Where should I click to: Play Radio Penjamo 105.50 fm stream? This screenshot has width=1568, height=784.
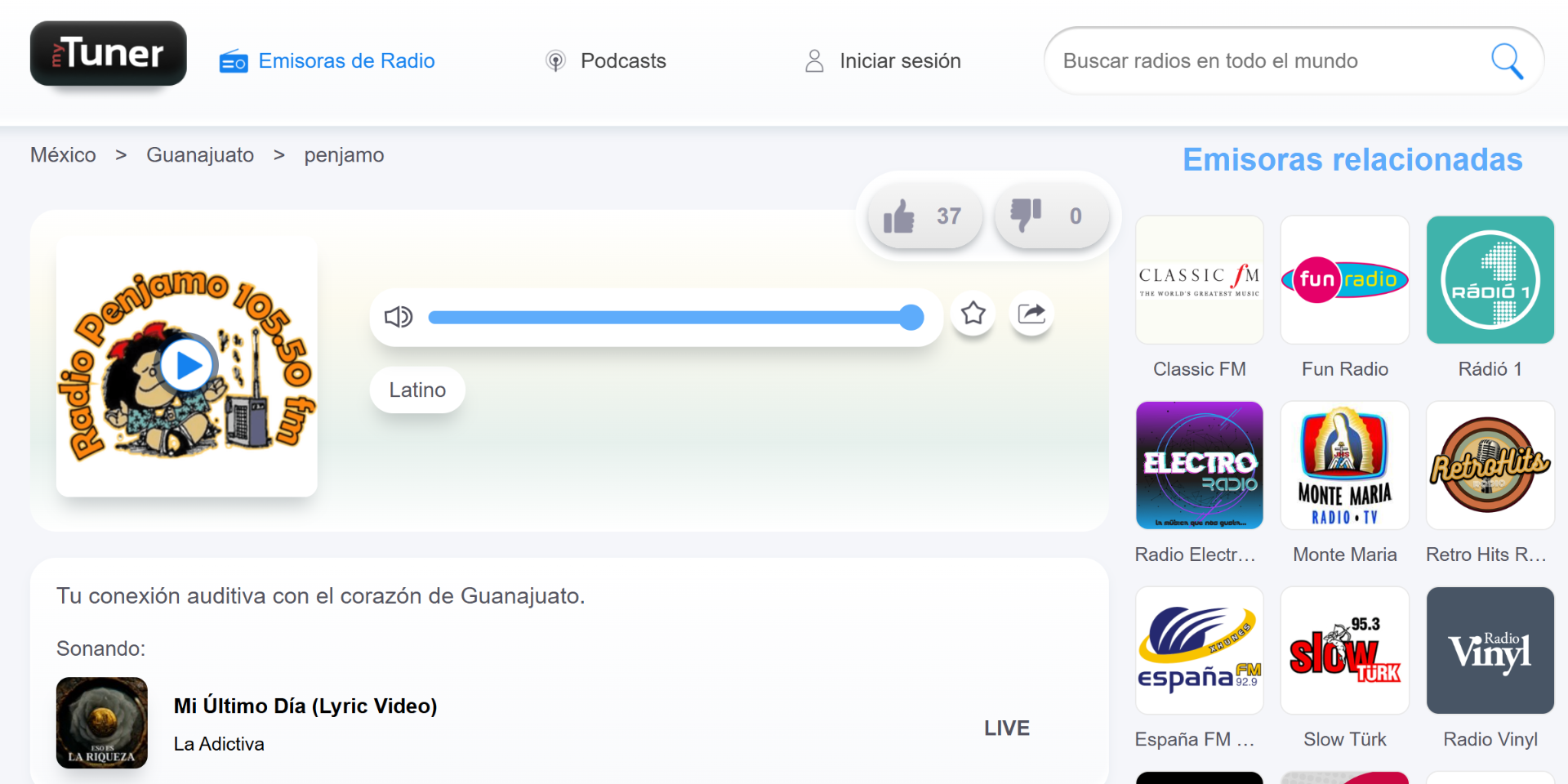(x=186, y=365)
